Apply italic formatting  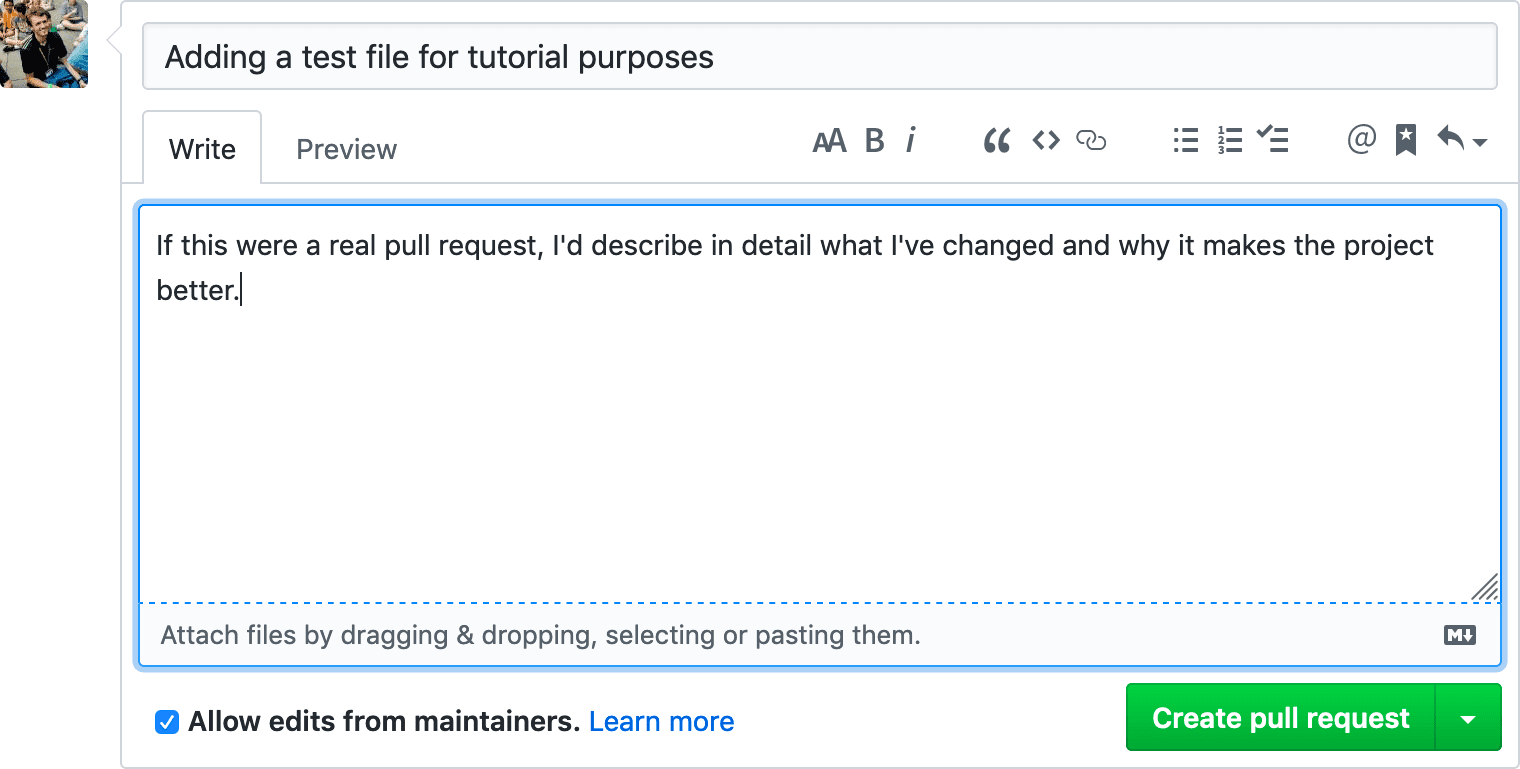pyautogui.click(x=910, y=141)
